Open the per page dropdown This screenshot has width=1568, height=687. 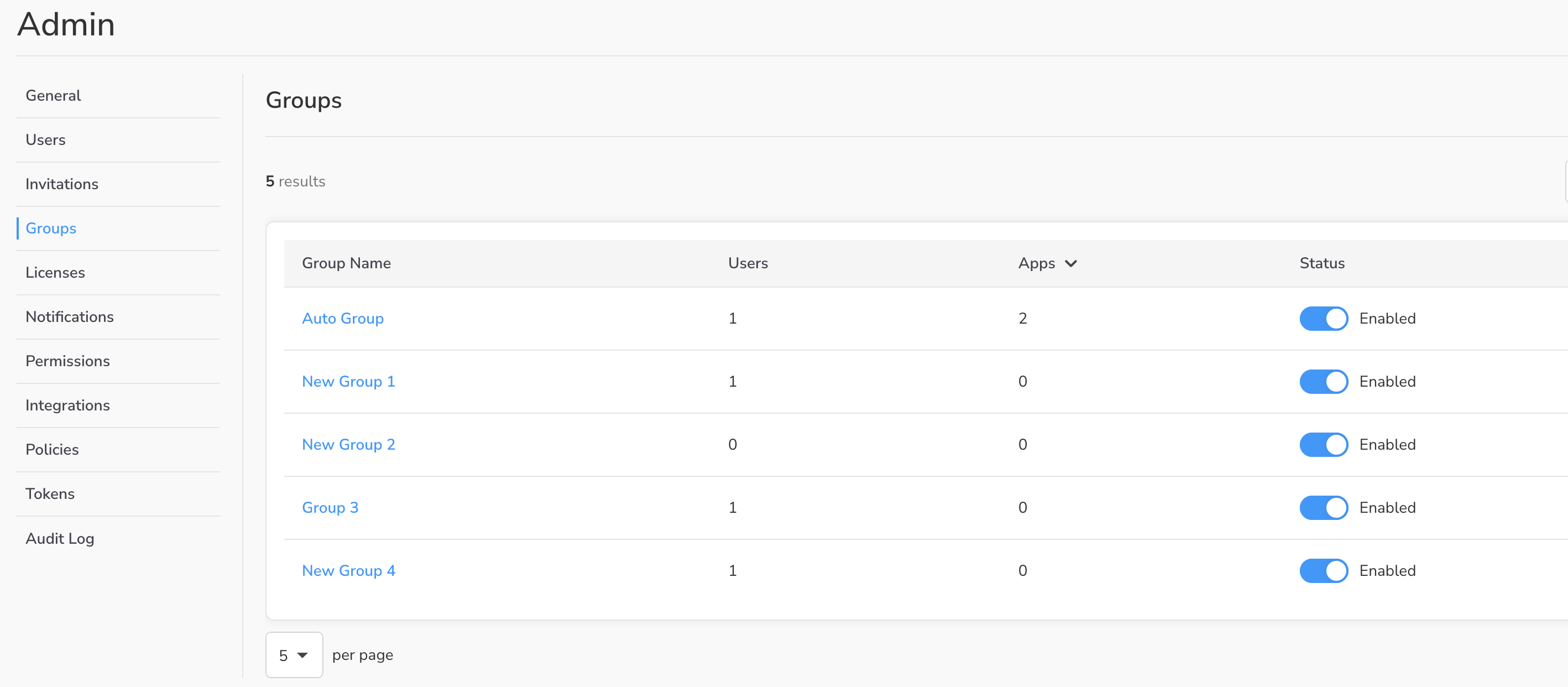pyautogui.click(x=294, y=655)
